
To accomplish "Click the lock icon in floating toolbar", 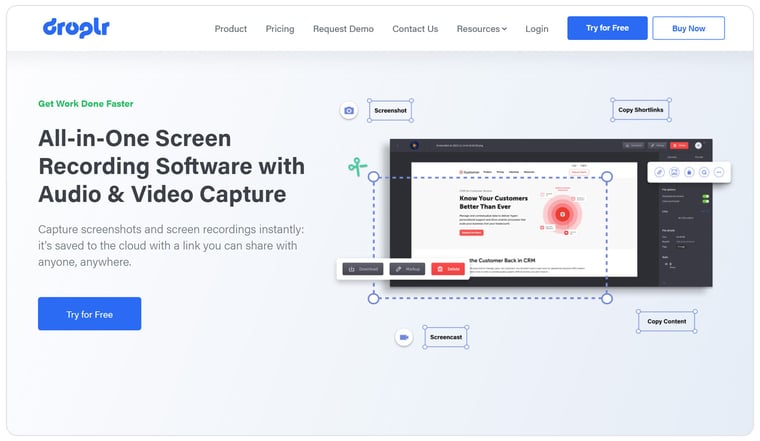I will point(689,172).
